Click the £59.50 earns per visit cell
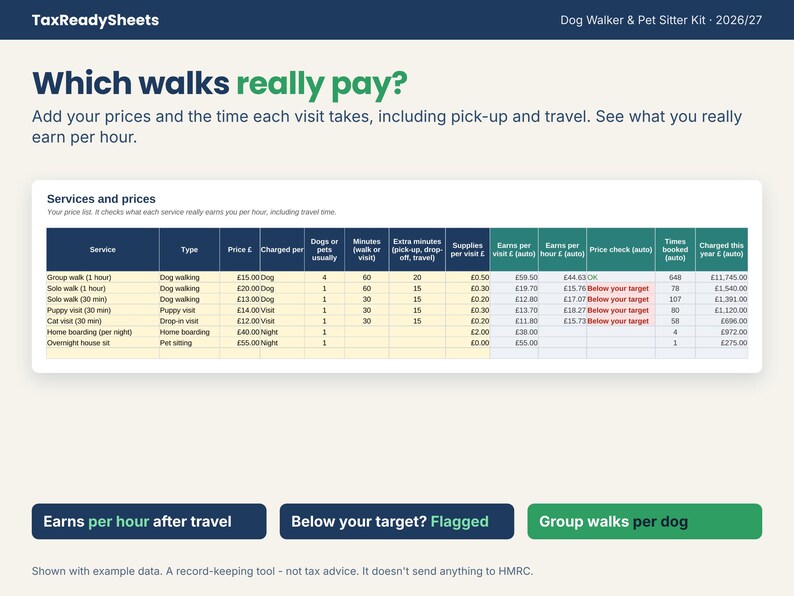This screenshot has width=794, height=596. tap(514, 277)
